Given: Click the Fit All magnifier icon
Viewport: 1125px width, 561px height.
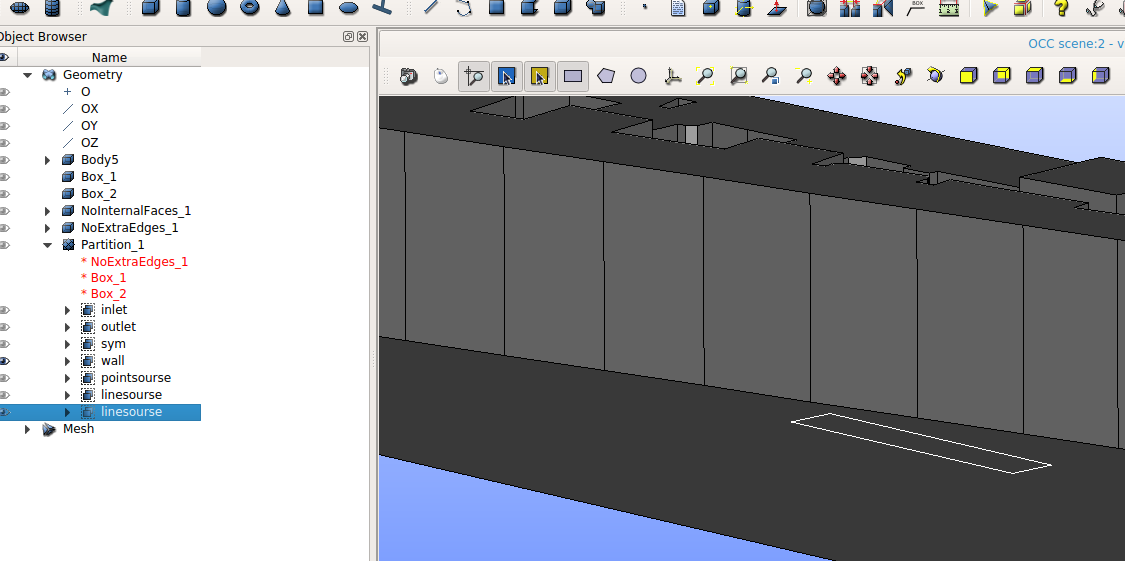Looking at the screenshot, I should (705, 76).
